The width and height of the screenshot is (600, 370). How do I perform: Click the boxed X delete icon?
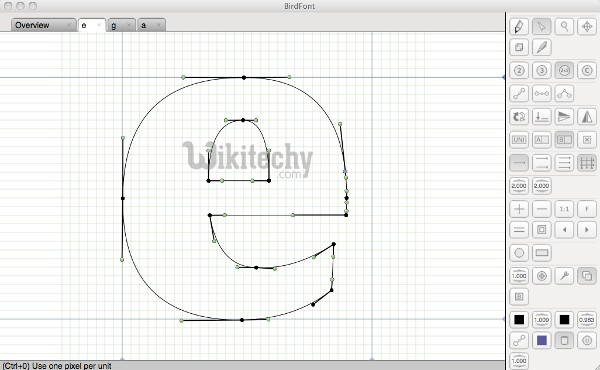(x=587, y=140)
